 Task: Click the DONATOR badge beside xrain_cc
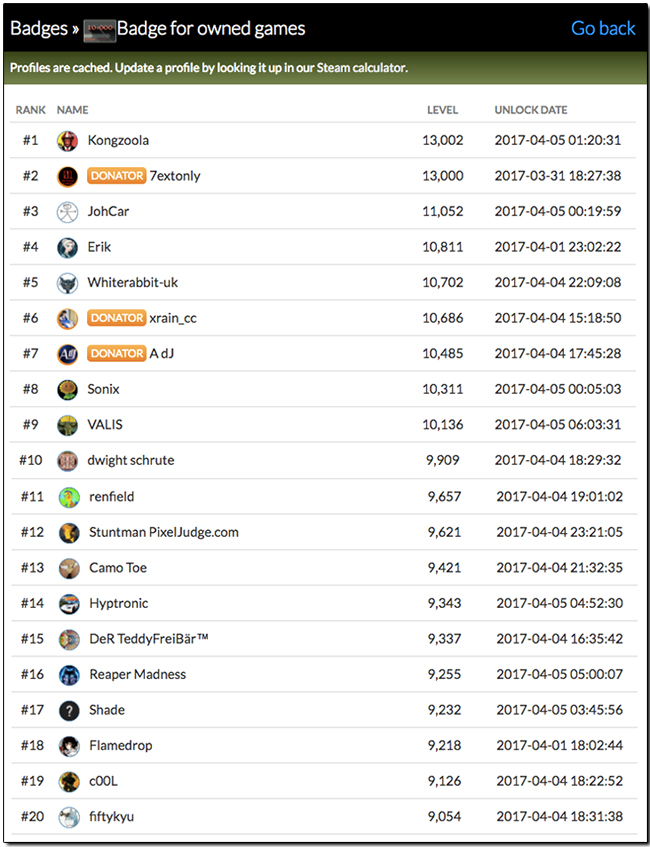[117, 318]
